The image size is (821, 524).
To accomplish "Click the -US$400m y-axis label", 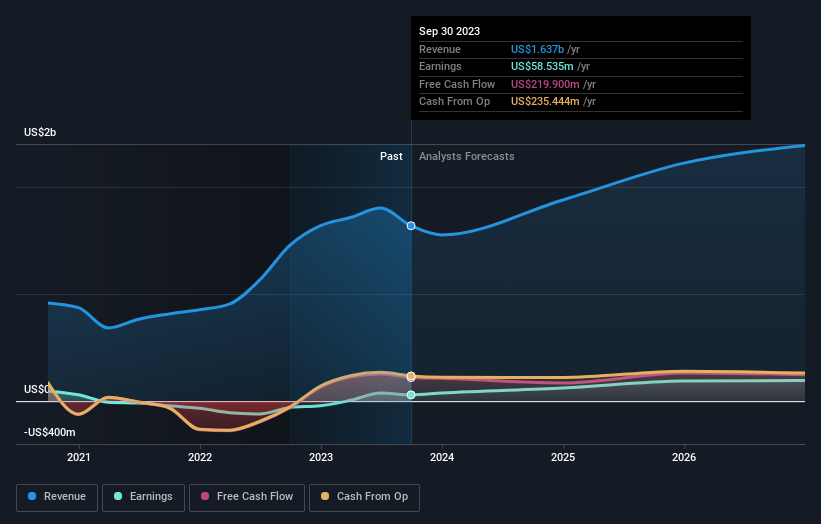I will [x=50, y=432].
